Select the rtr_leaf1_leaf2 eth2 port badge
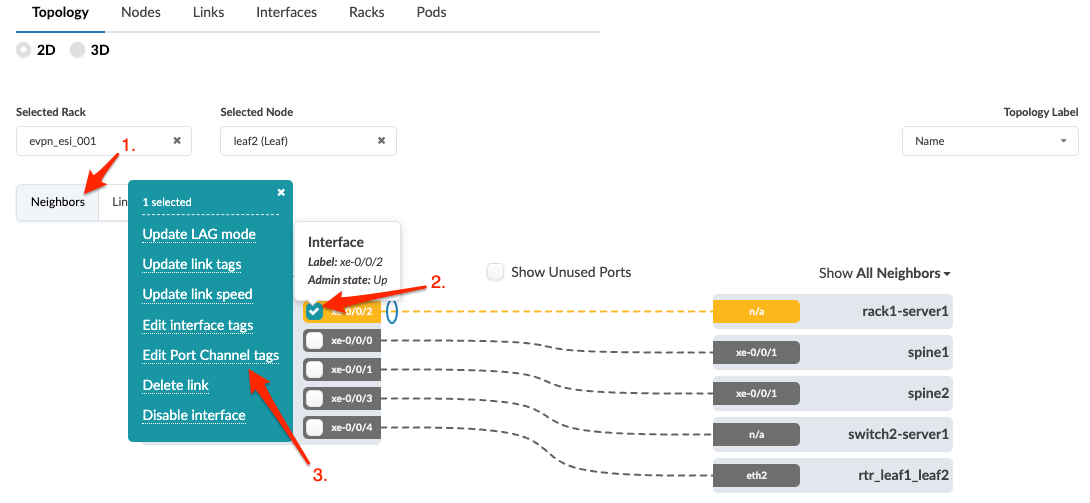 (x=756, y=475)
